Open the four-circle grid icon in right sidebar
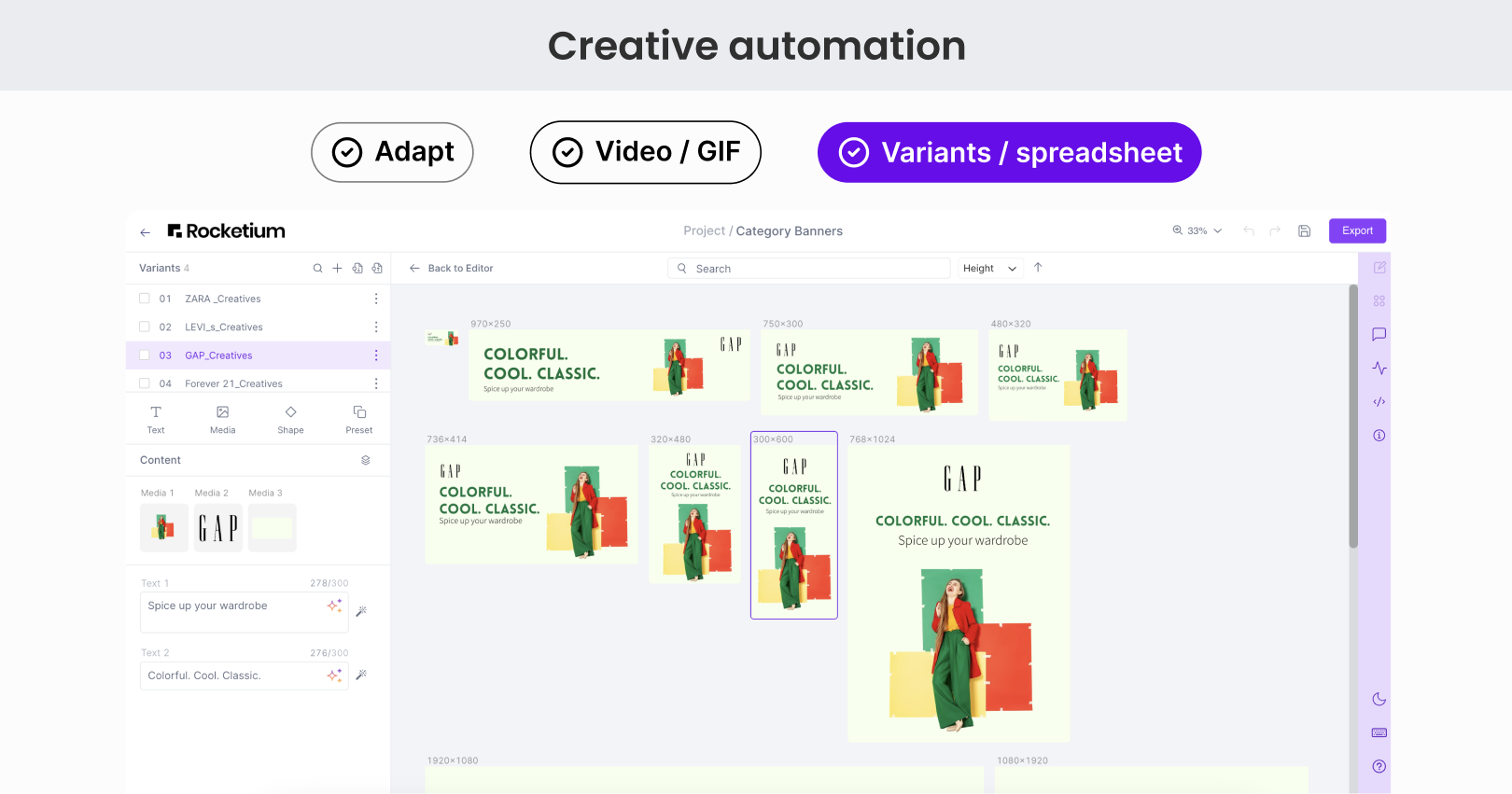The height and width of the screenshot is (794, 1512). pos(1379,301)
